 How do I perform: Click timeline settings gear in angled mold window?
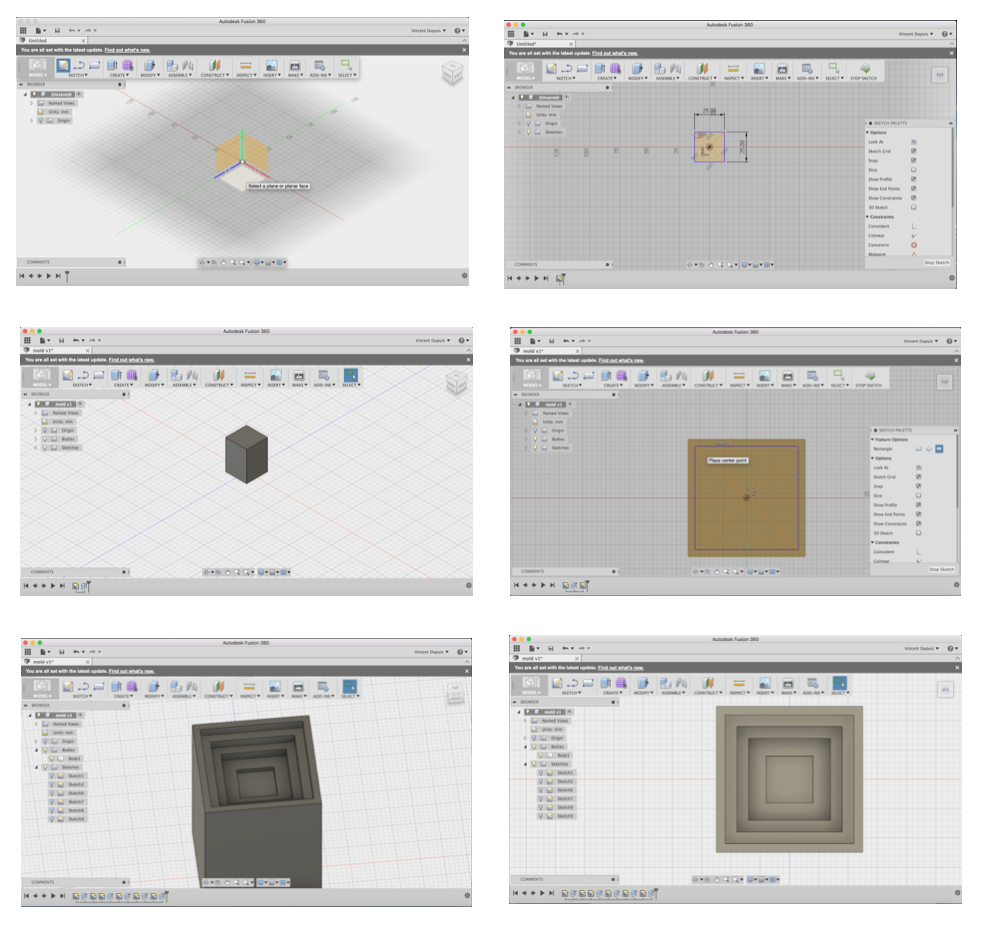(x=468, y=895)
